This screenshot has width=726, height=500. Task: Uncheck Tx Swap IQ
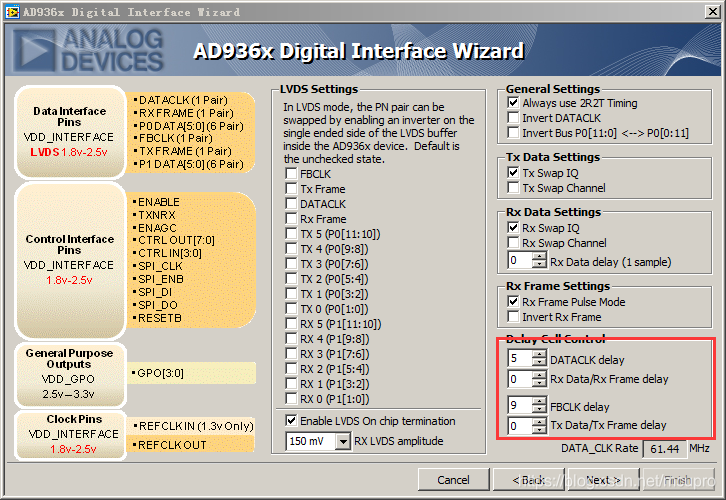(513, 173)
